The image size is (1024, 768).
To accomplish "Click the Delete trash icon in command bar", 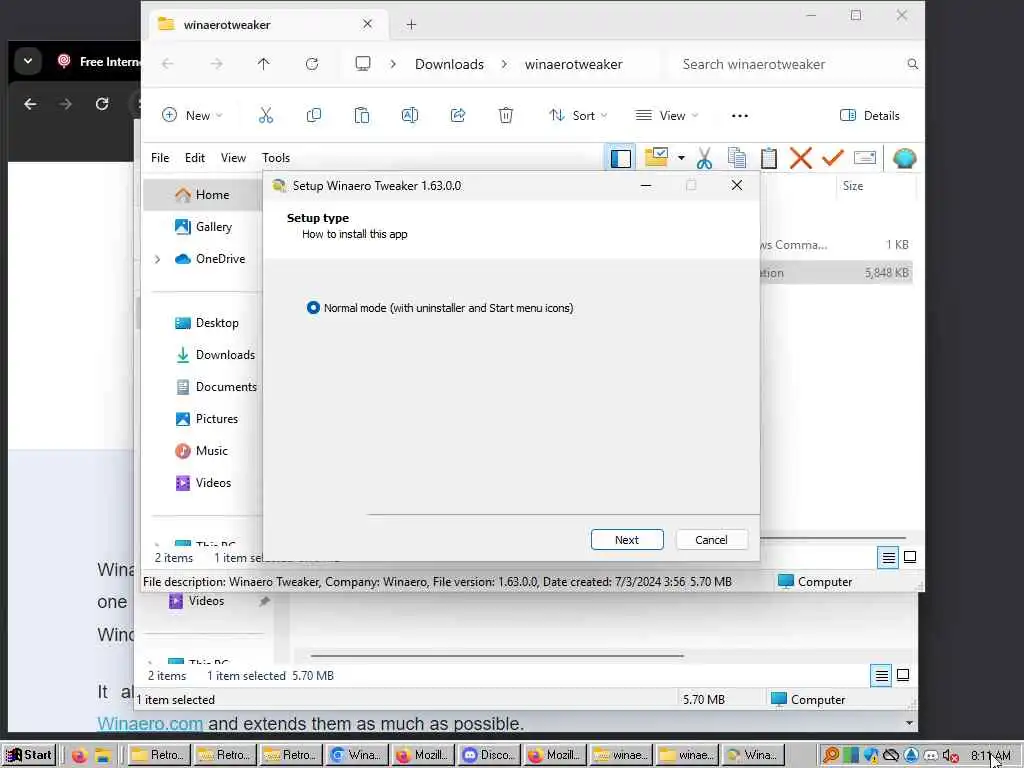I will pos(505,116).
